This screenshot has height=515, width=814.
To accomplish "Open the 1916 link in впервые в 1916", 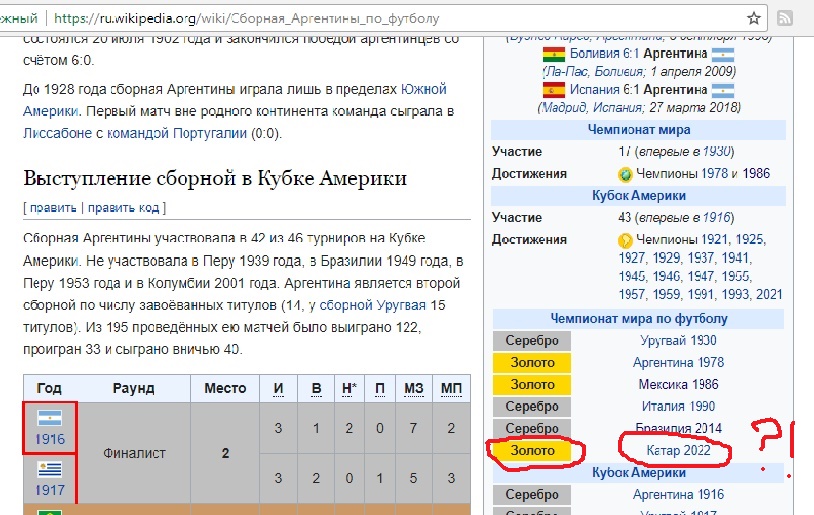I will (x=717, y=218).
